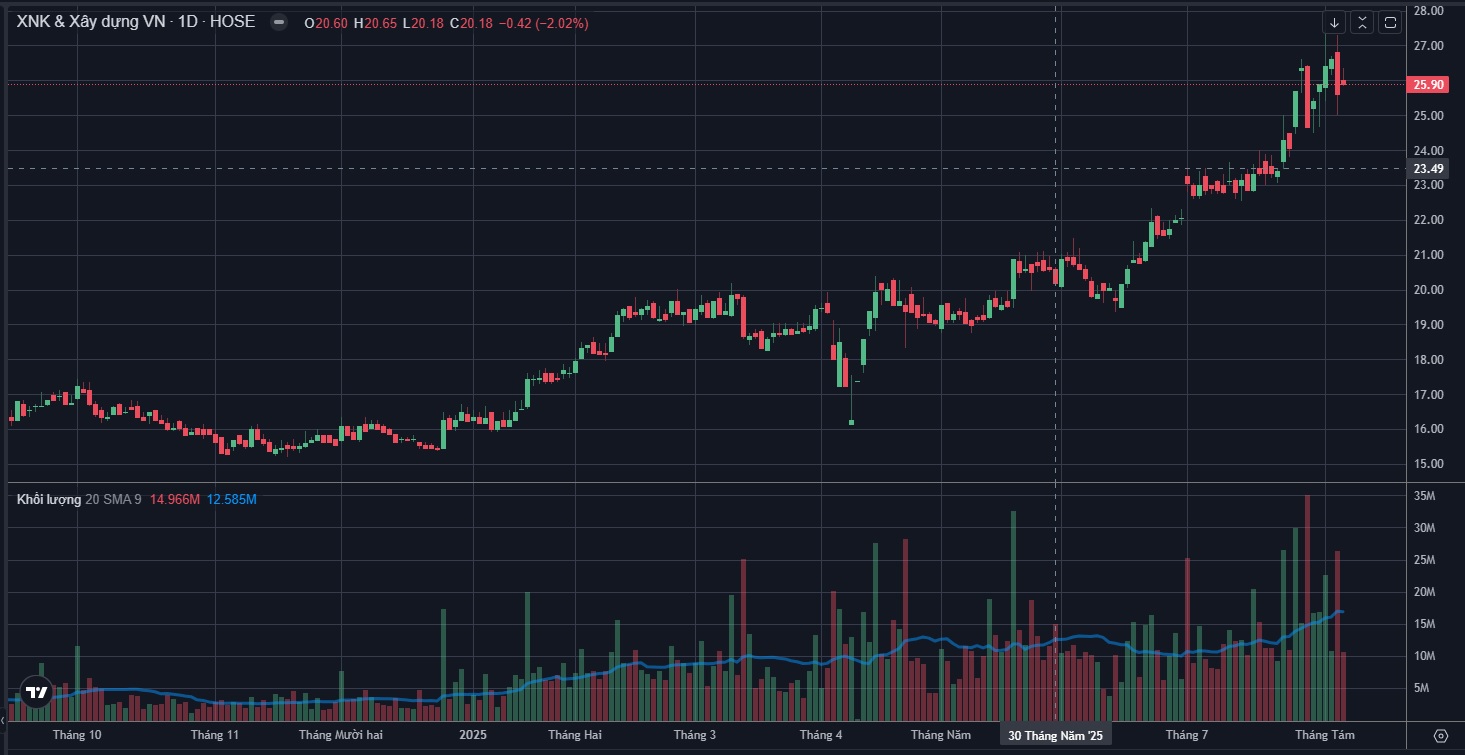Image resolution: width=1465 pixels, height=755 pixels.
Task: Click the XNK & Xây dựng VN title
Action: 88,21
